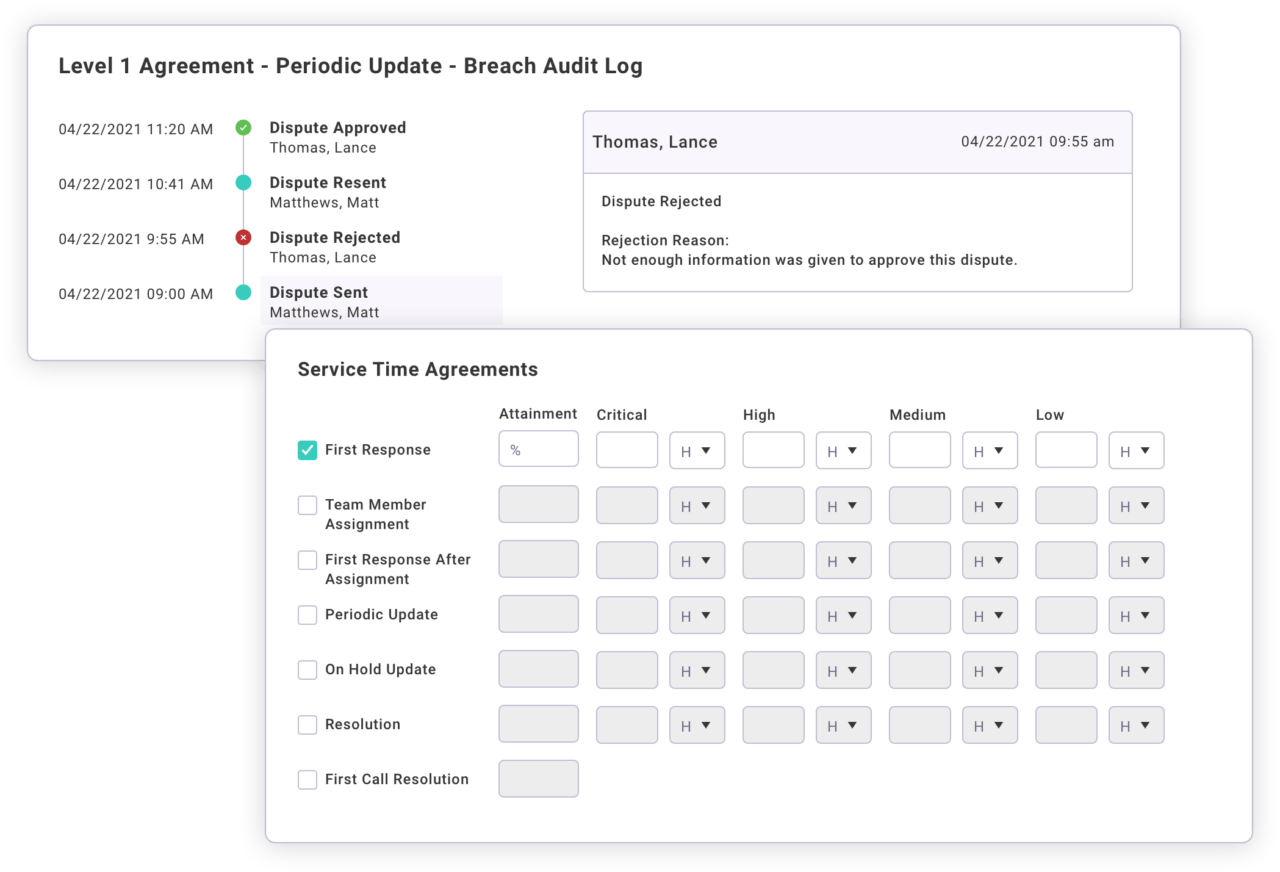Expand First Response High unit dropdown
This screenshot has height=872, width=1280.
tap(843, 450)
